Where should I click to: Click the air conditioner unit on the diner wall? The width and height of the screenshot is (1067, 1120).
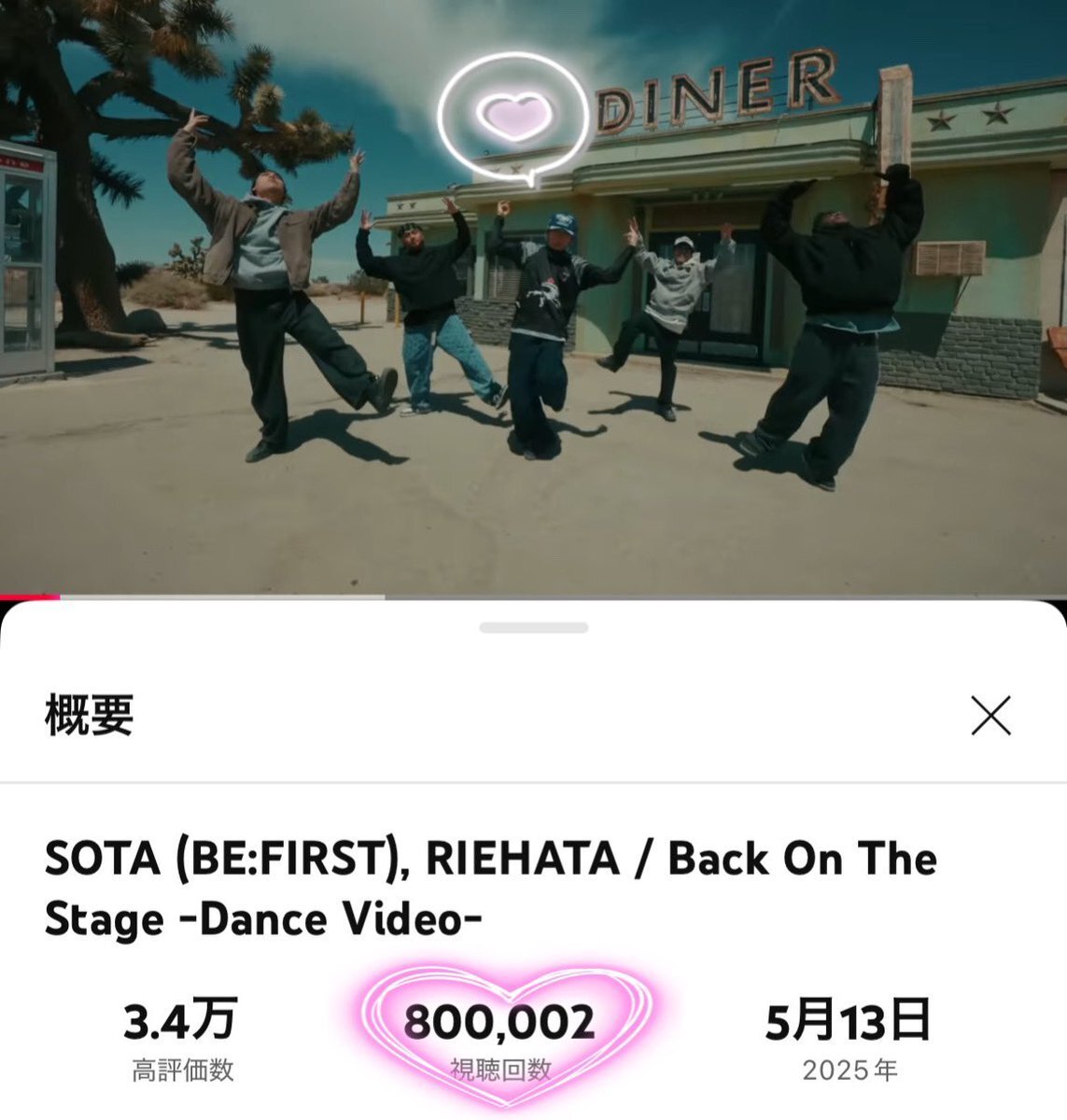click(948, 259)
